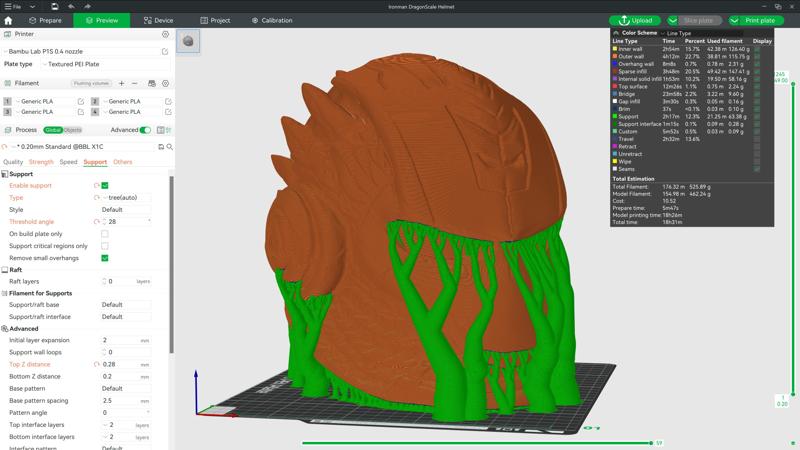800x450 pixels.
Task: Open the Quality settings tab
Action: pyautogui.click(x=13, y=162)
